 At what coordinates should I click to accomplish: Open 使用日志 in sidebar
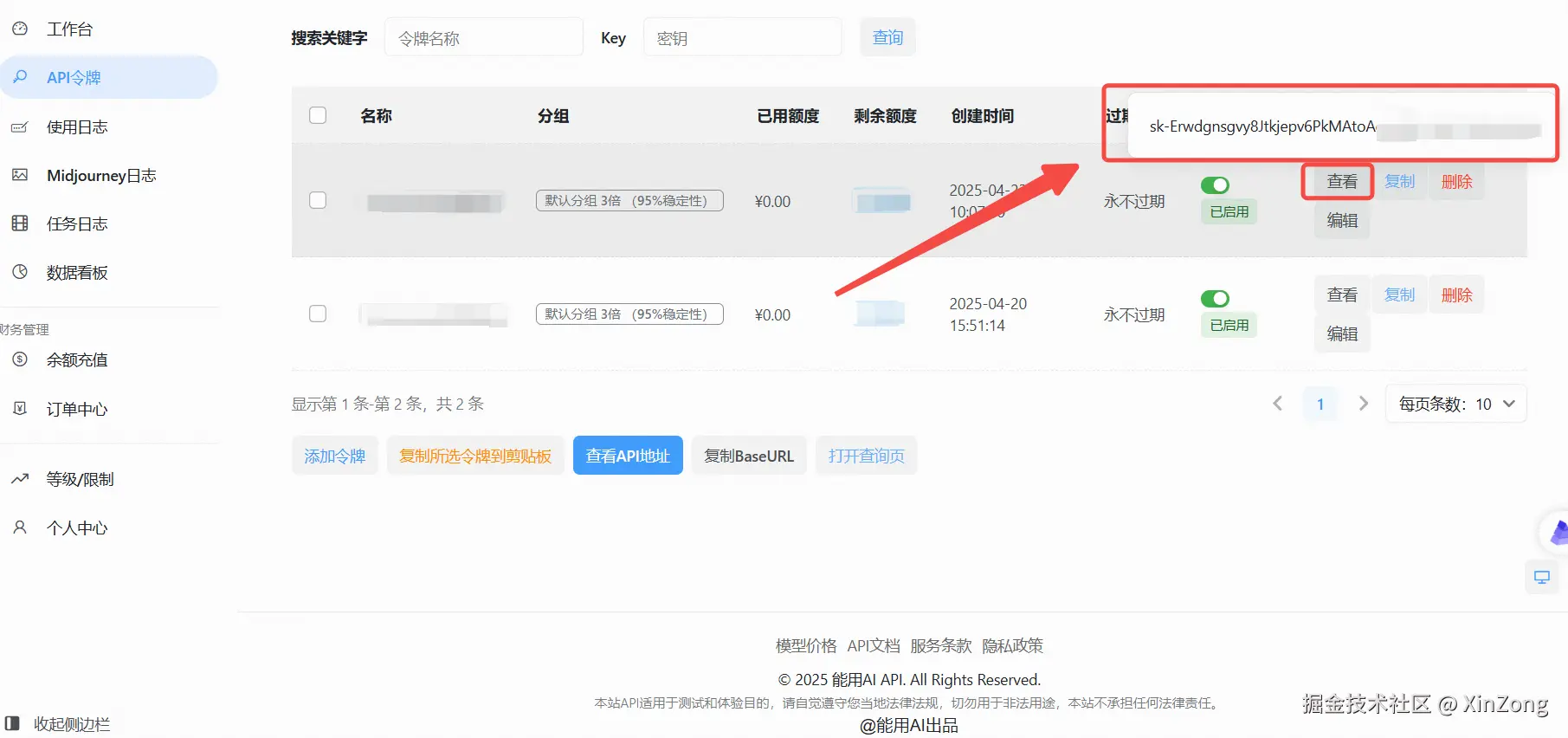pos(77,126)
